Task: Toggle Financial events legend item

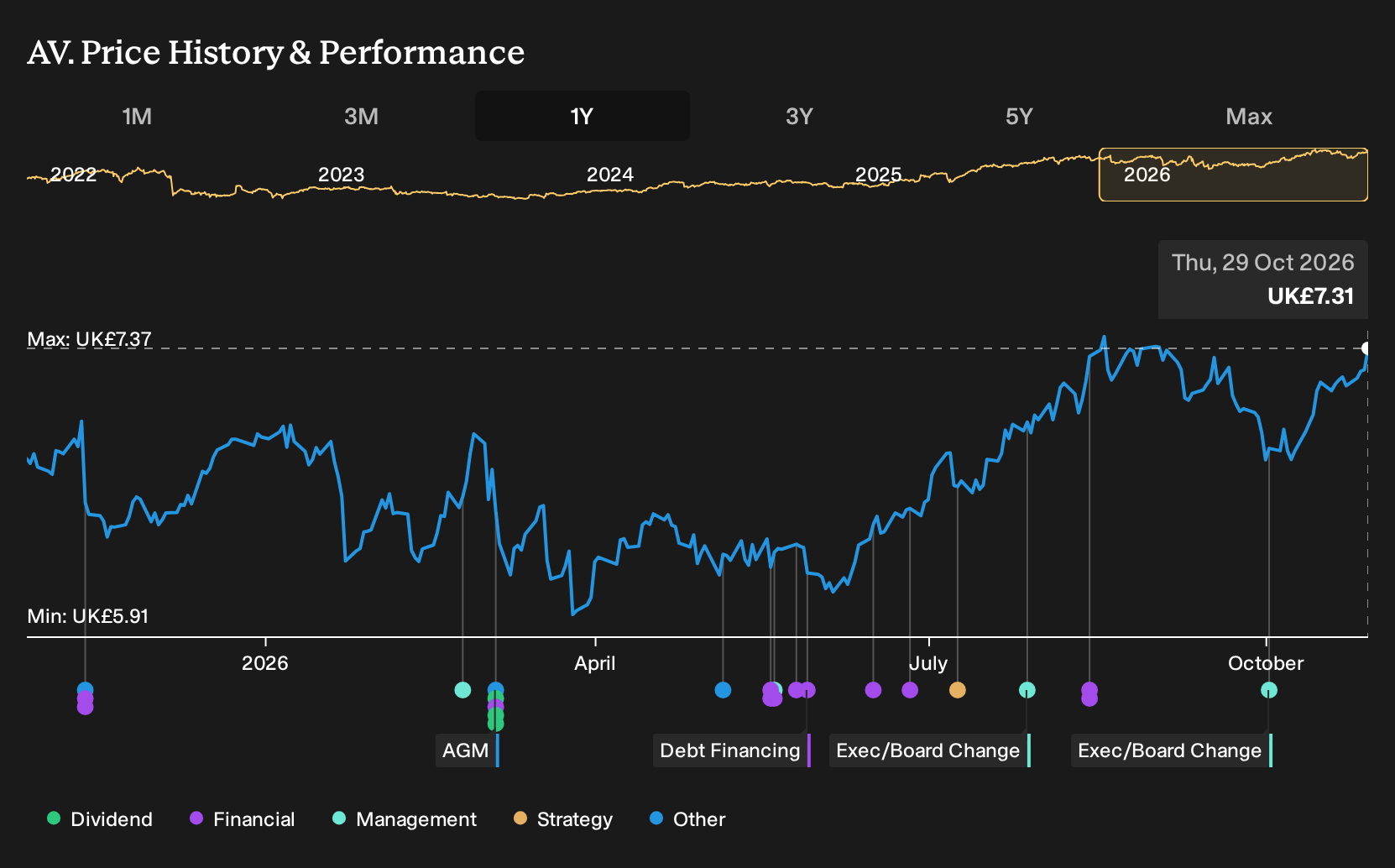Action: click(243, 818)
